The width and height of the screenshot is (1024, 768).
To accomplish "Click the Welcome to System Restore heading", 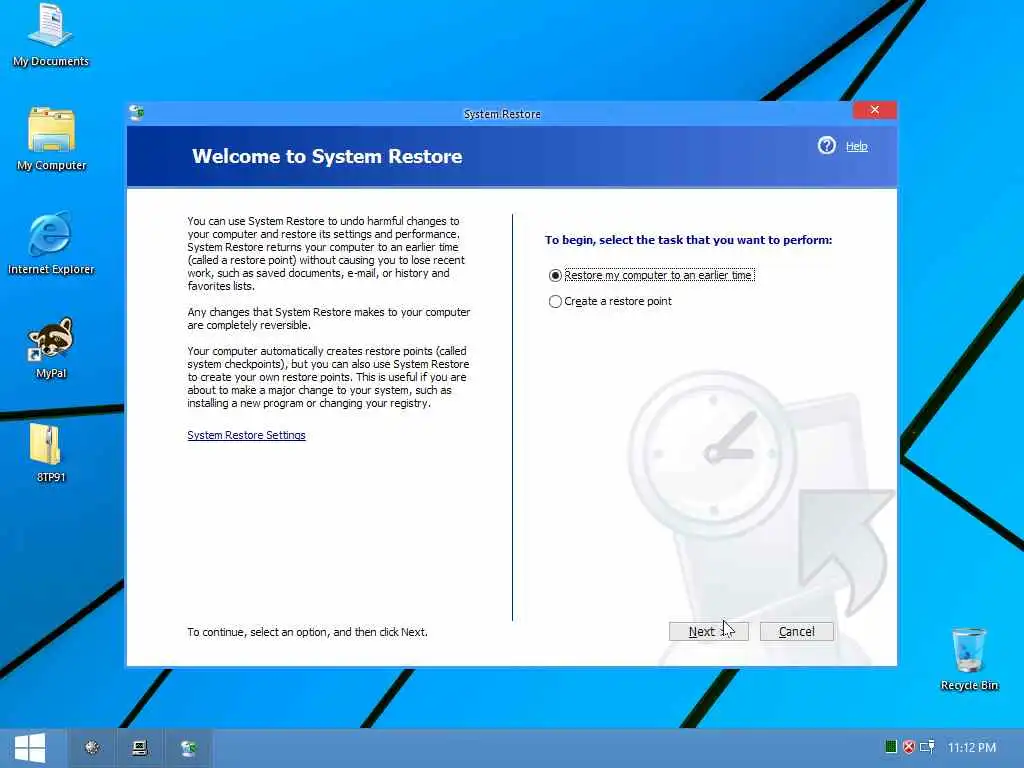I will [x=327, y=156].
